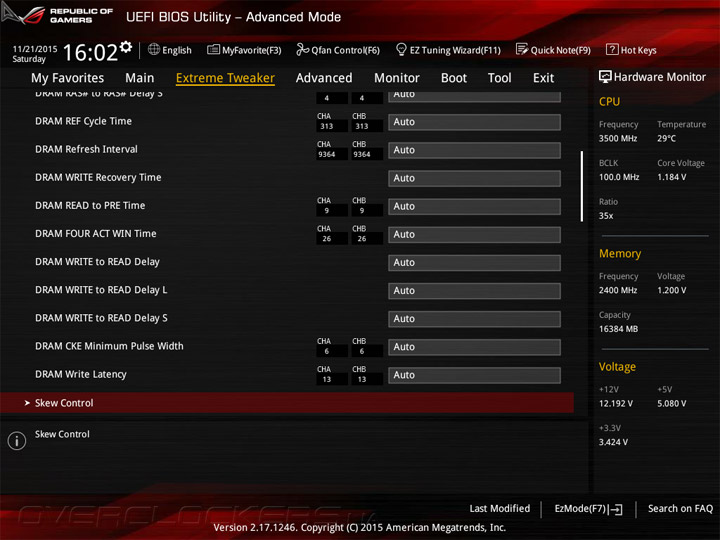Click memory frequency 2400 MHz value
This screenshot has height=540, width=720.
[x=618, y=290]
